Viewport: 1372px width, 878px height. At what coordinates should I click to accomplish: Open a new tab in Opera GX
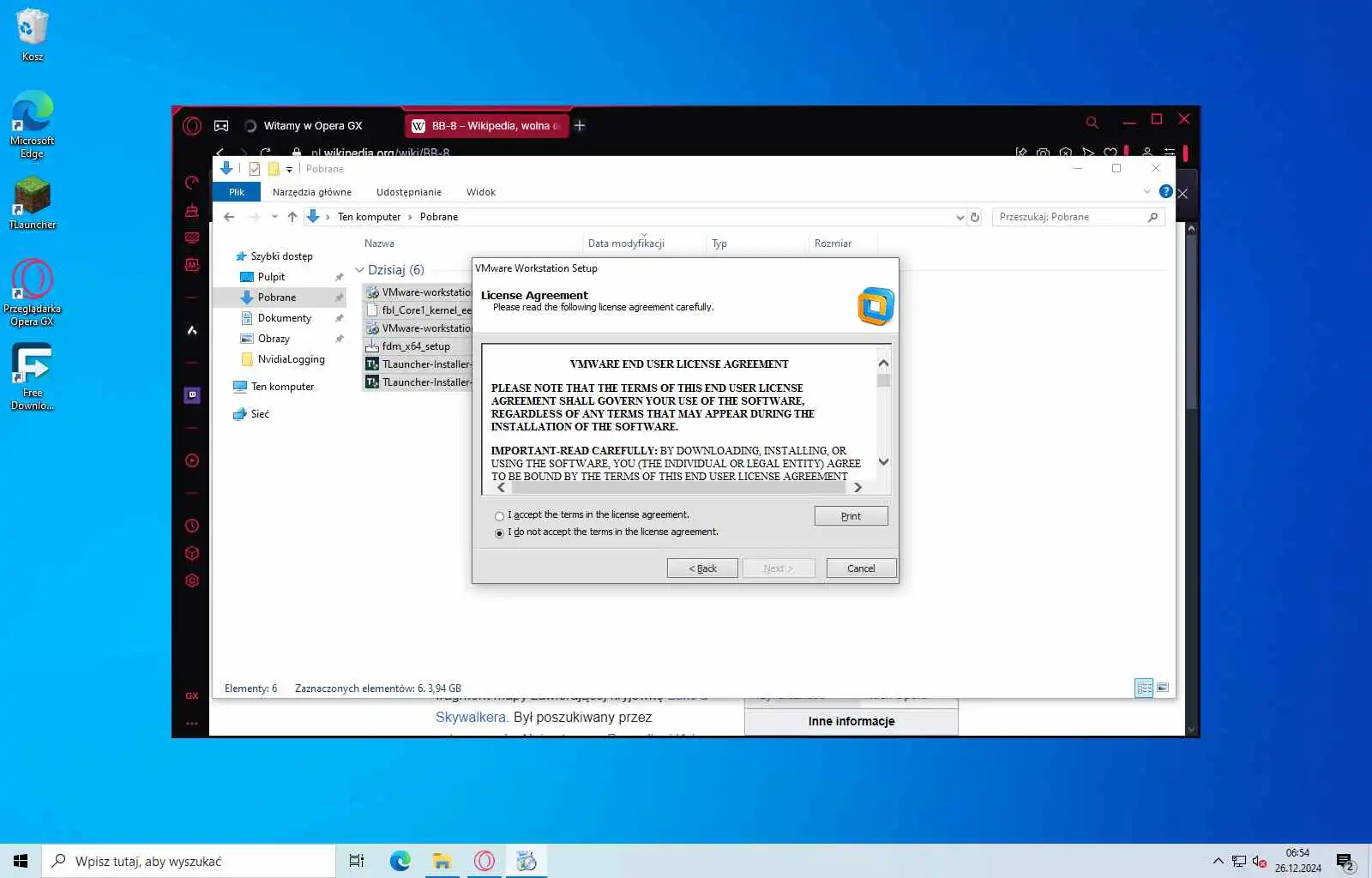coord(580,126)
